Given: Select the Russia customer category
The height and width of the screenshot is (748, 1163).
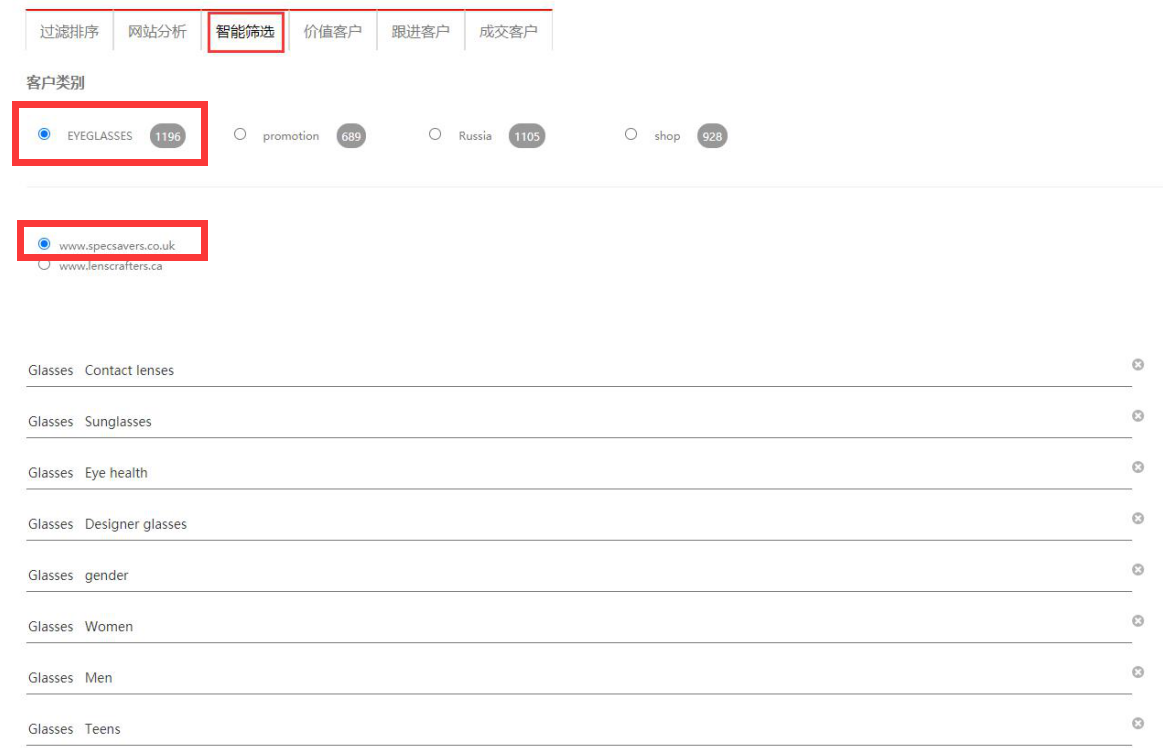Looking at the screenshot, I should pyautogui.click(x=435, y=134).
